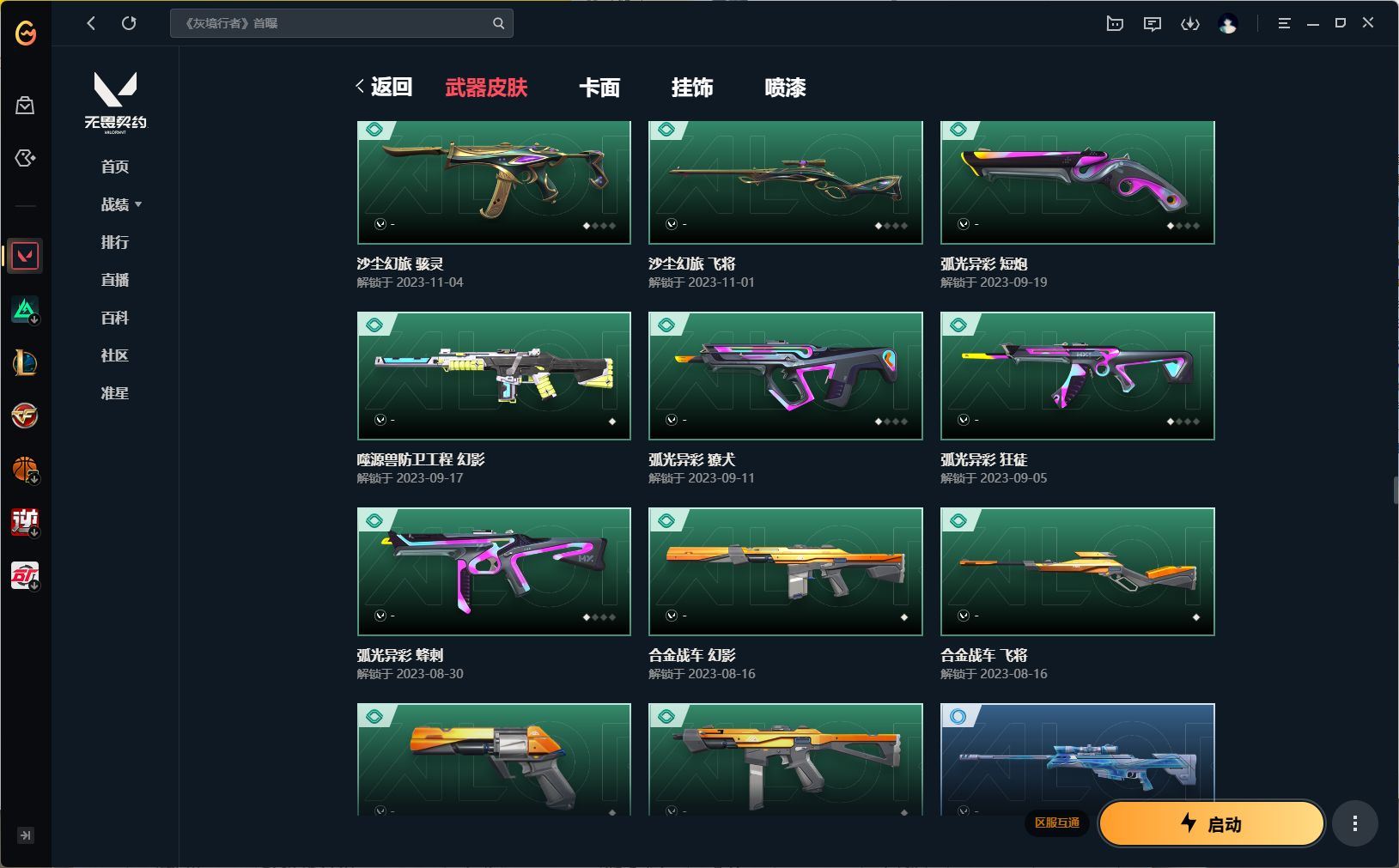Image resolution: width=1399 pixels, height=868 pixels.
Task: Open the store bag icon in sidebar
Action: tap(25, 105)
